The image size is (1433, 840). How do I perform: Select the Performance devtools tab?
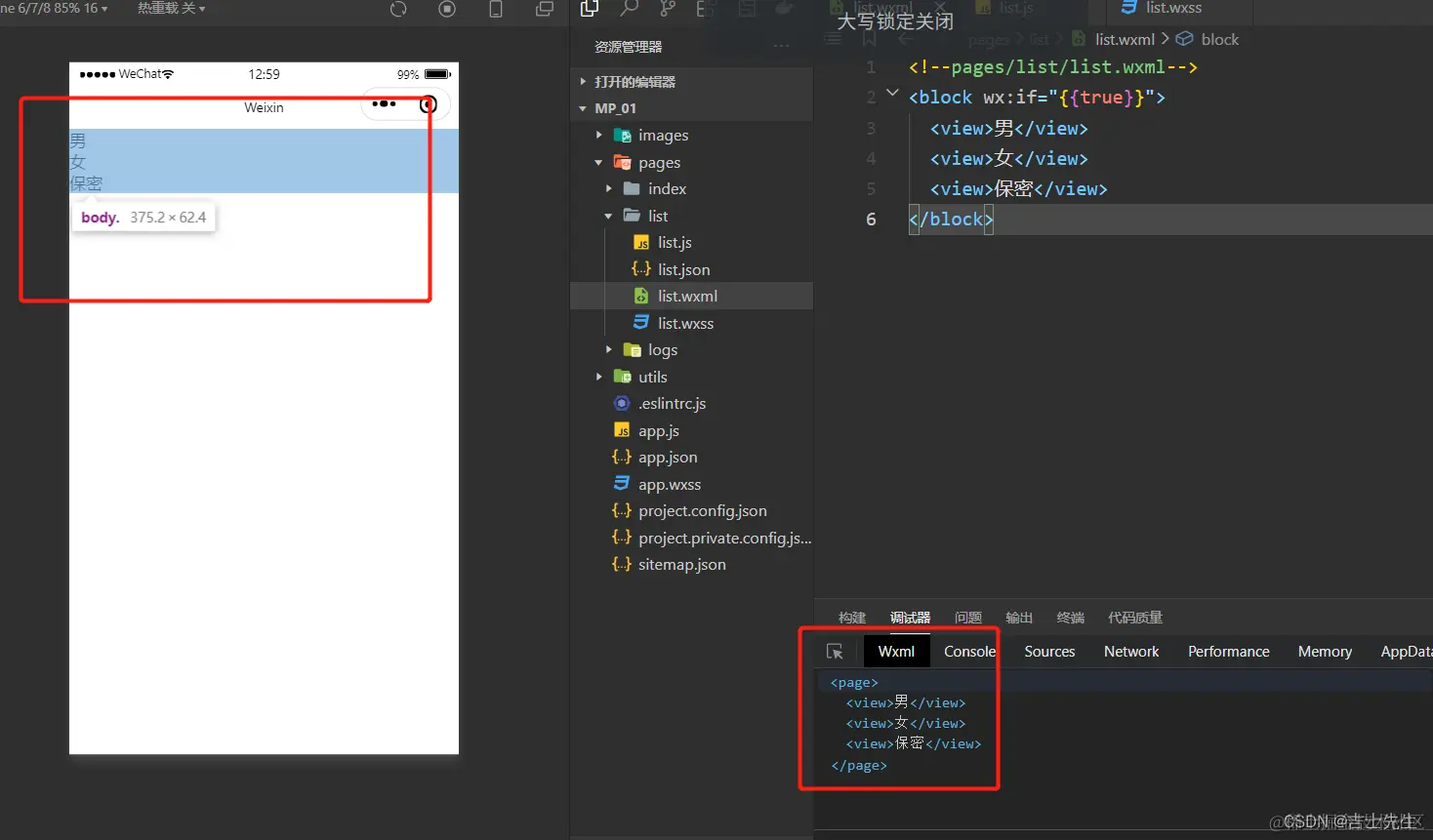point(1229,652)
